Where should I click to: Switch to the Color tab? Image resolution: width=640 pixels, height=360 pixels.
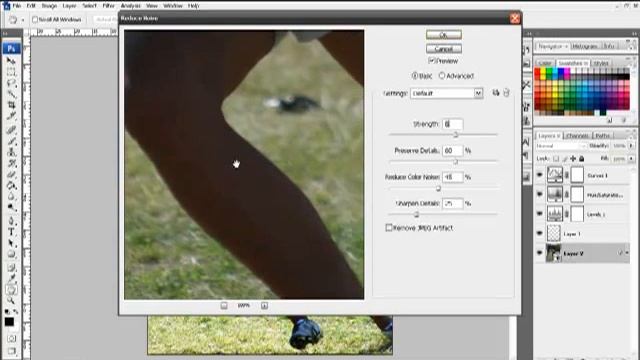click(544, 63)
